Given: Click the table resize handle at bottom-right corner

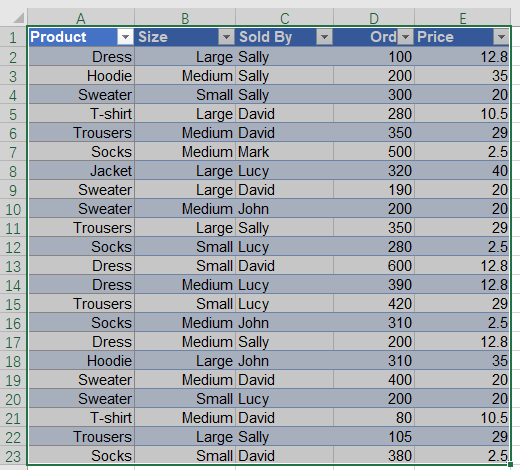Looking at the screenshot, I should pos(510,464).
